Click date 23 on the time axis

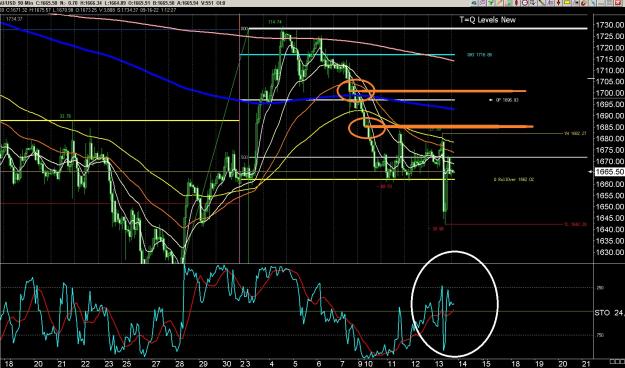pyautogui.click(x=109, y=364)
